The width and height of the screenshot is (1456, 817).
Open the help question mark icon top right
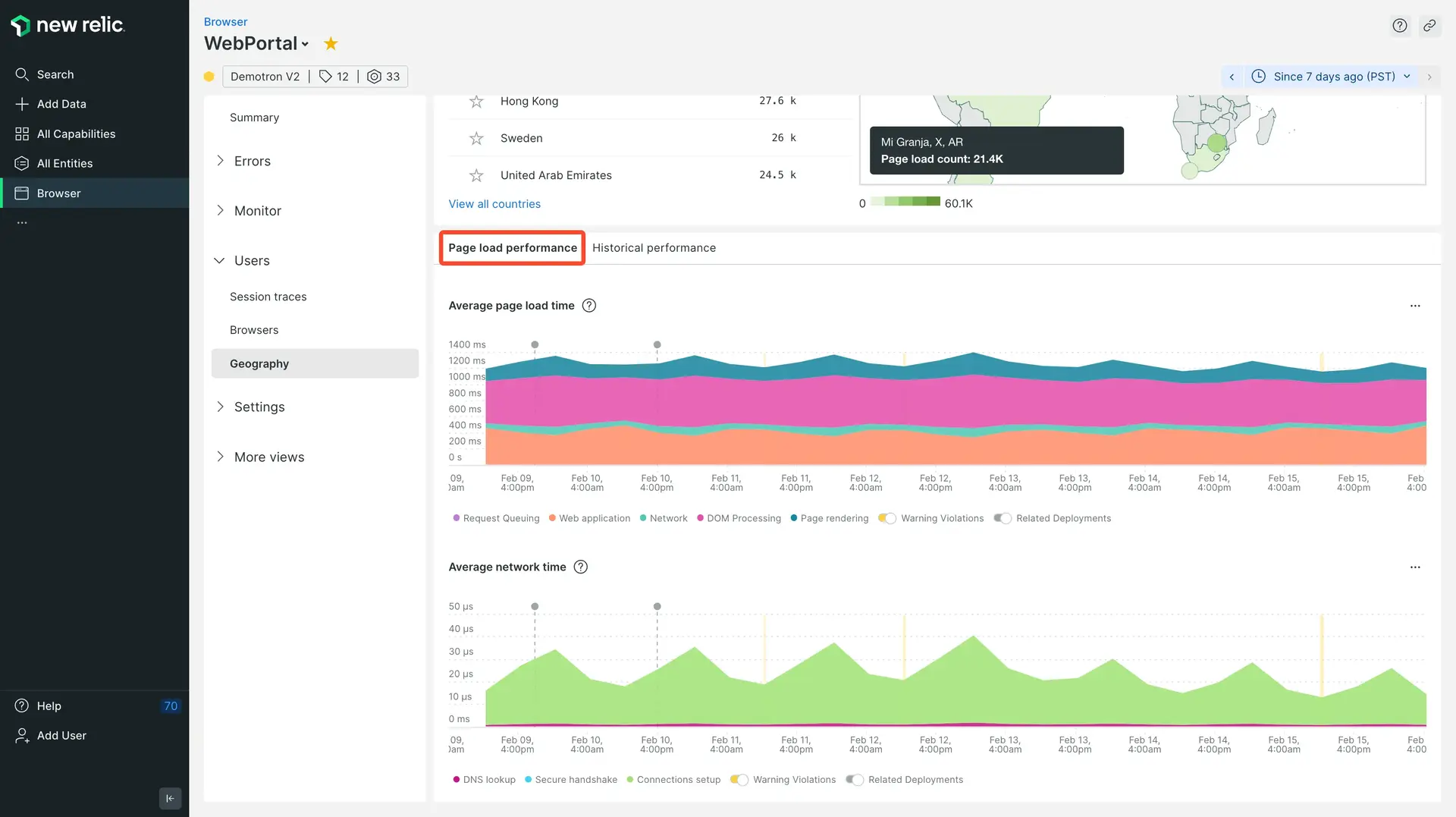point(1400,26)
